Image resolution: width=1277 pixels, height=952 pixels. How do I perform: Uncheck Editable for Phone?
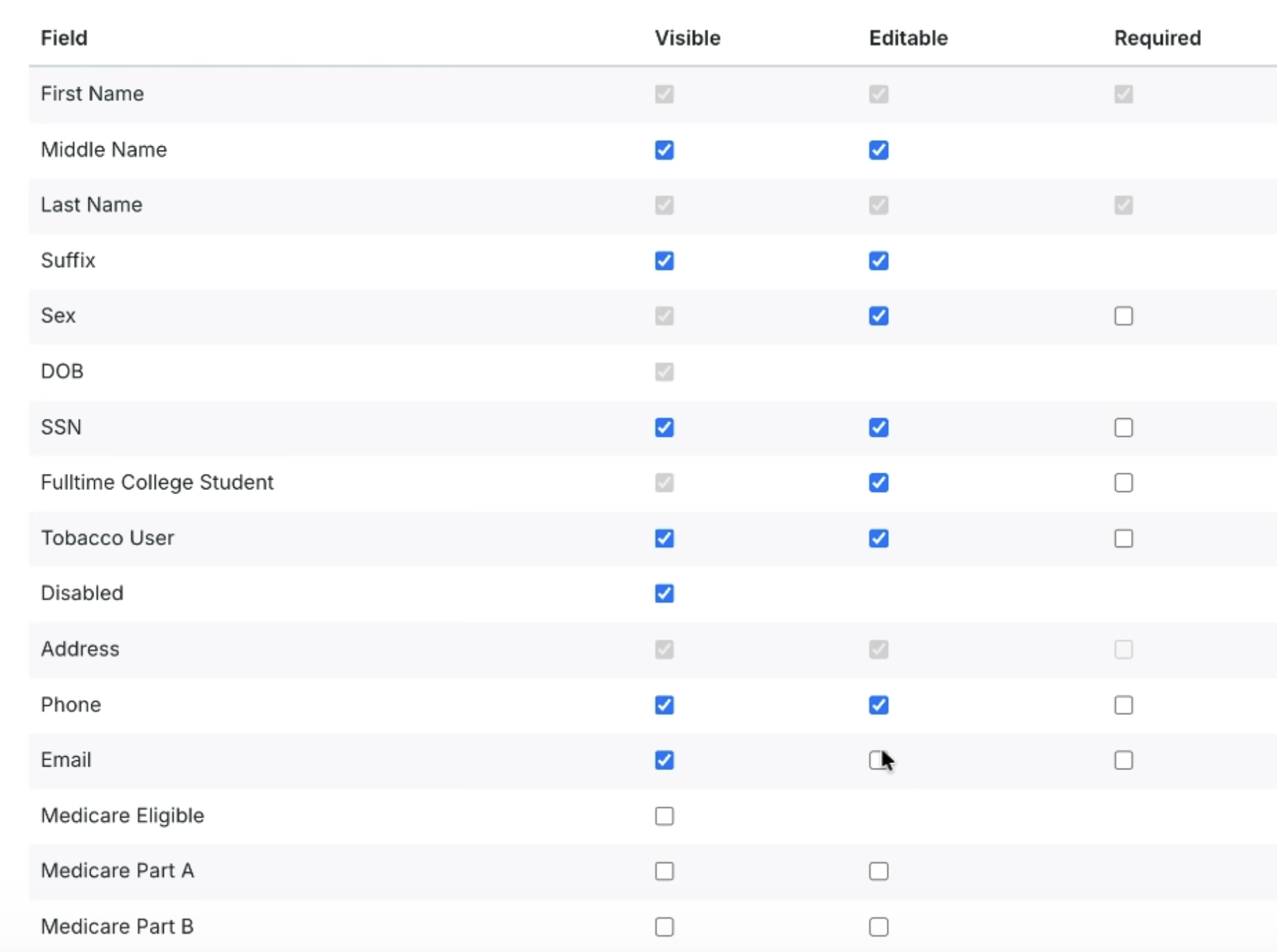(878, 705)
